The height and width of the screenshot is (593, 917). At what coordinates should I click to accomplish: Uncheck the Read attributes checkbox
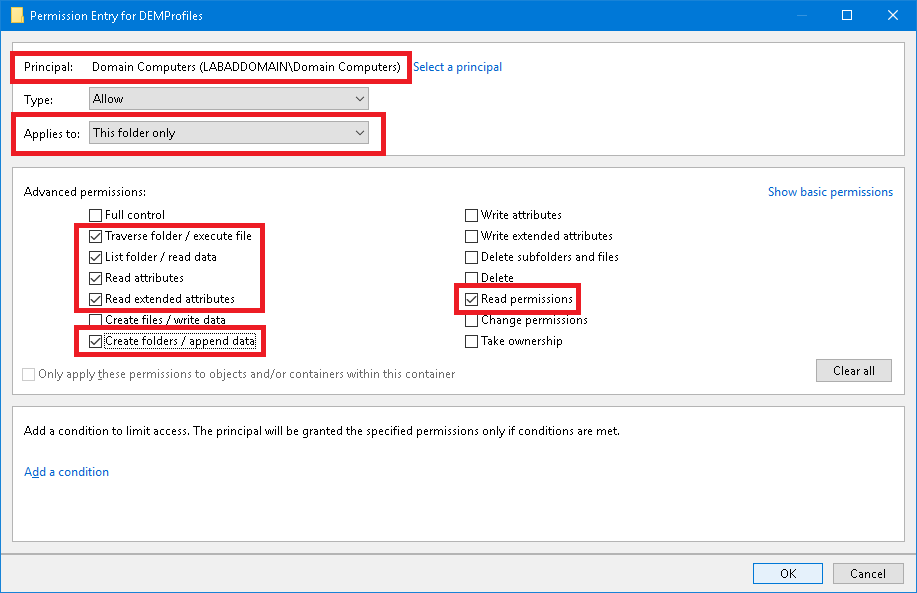tap(96, 278)
